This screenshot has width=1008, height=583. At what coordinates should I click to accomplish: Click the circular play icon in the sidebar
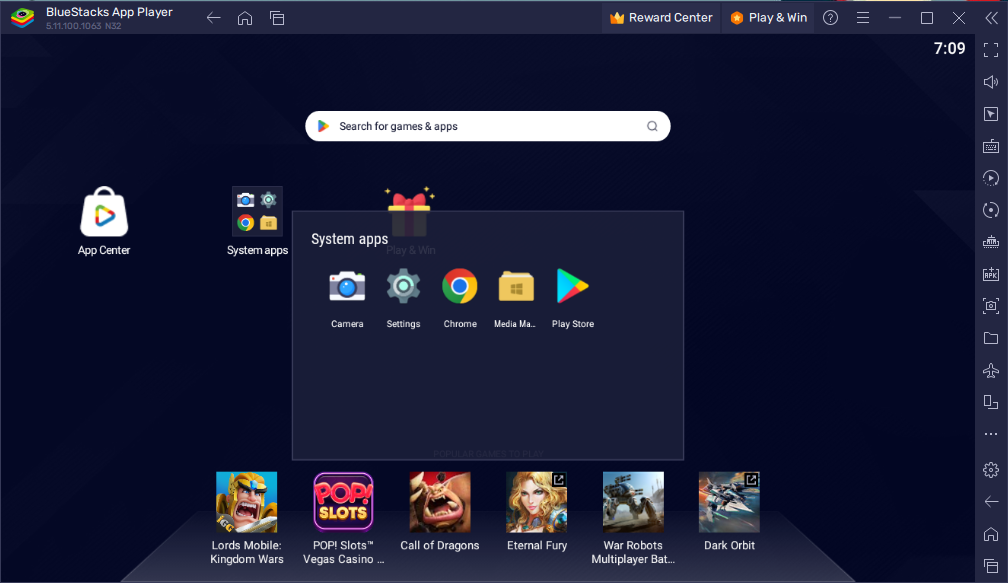pyautogui.click(x=991, y=178)
